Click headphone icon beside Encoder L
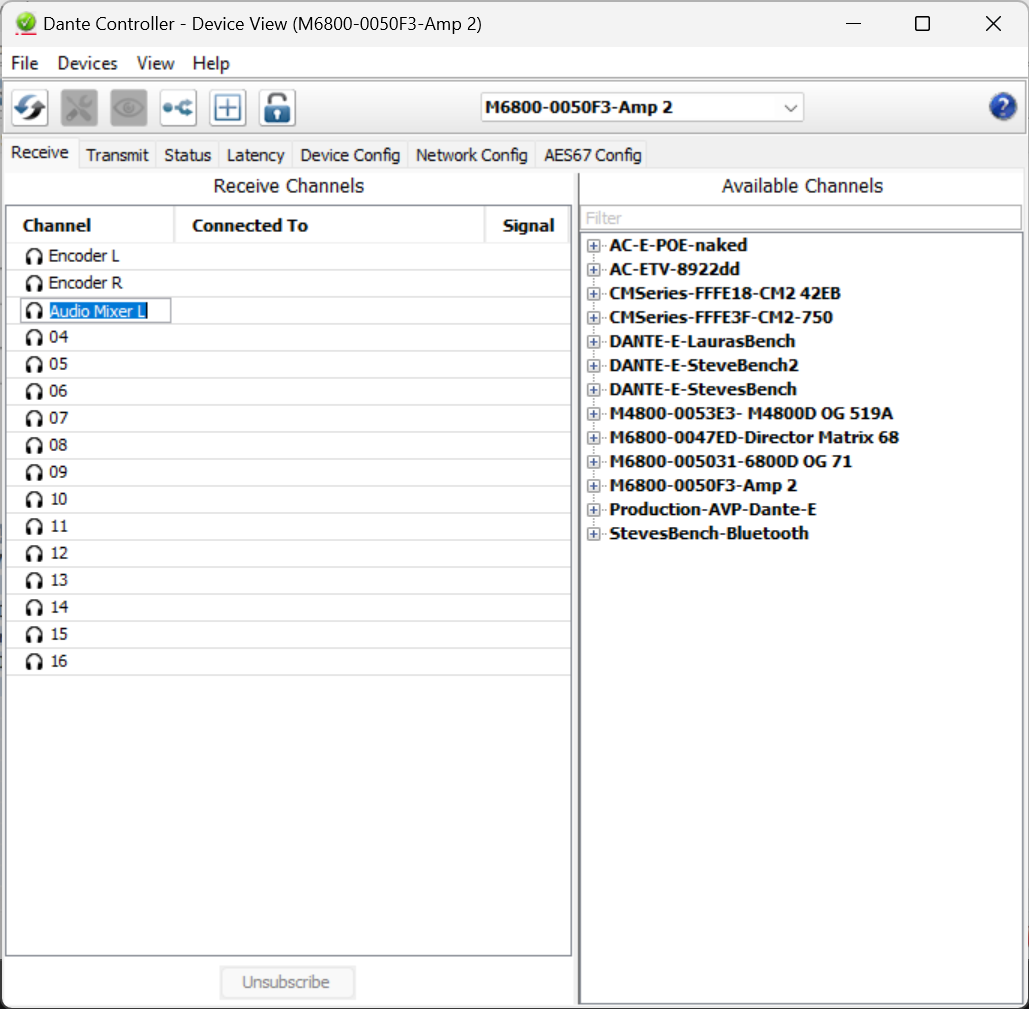Image resolution: width=1029 pixels, height=1009 pixels. pos(34,257)
